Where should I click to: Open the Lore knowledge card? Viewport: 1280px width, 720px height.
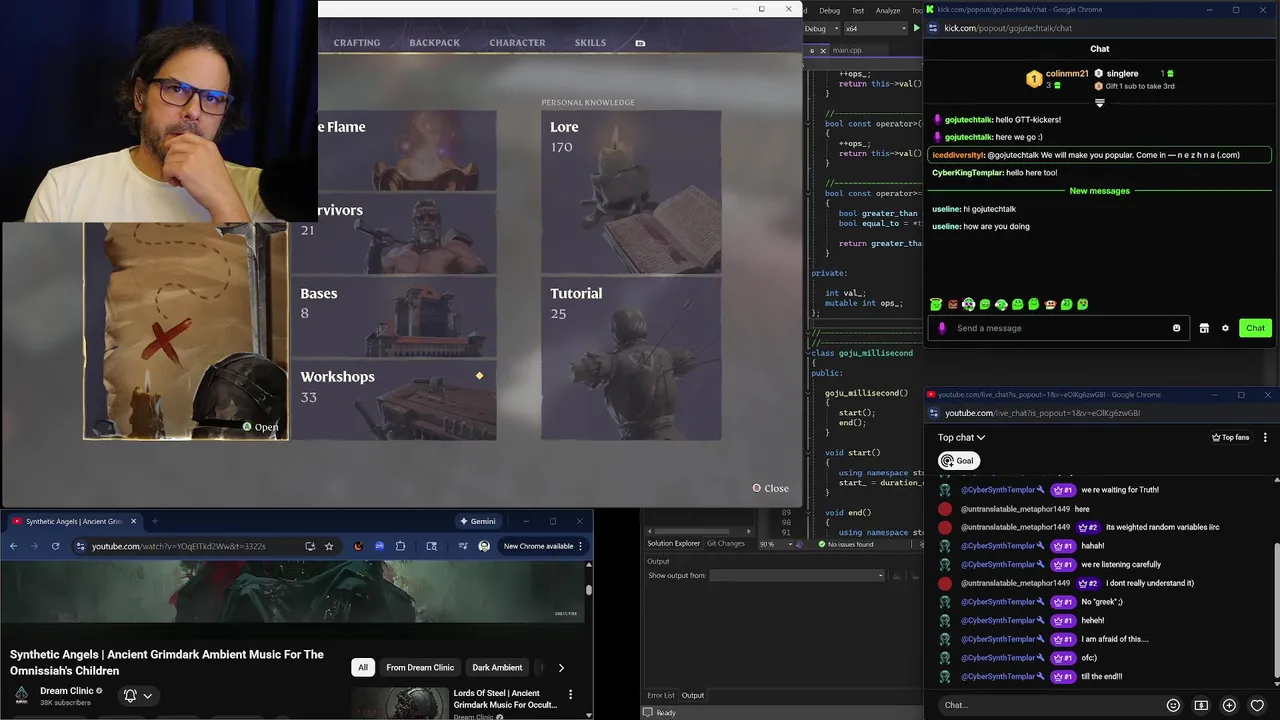(x=631, y=192)
